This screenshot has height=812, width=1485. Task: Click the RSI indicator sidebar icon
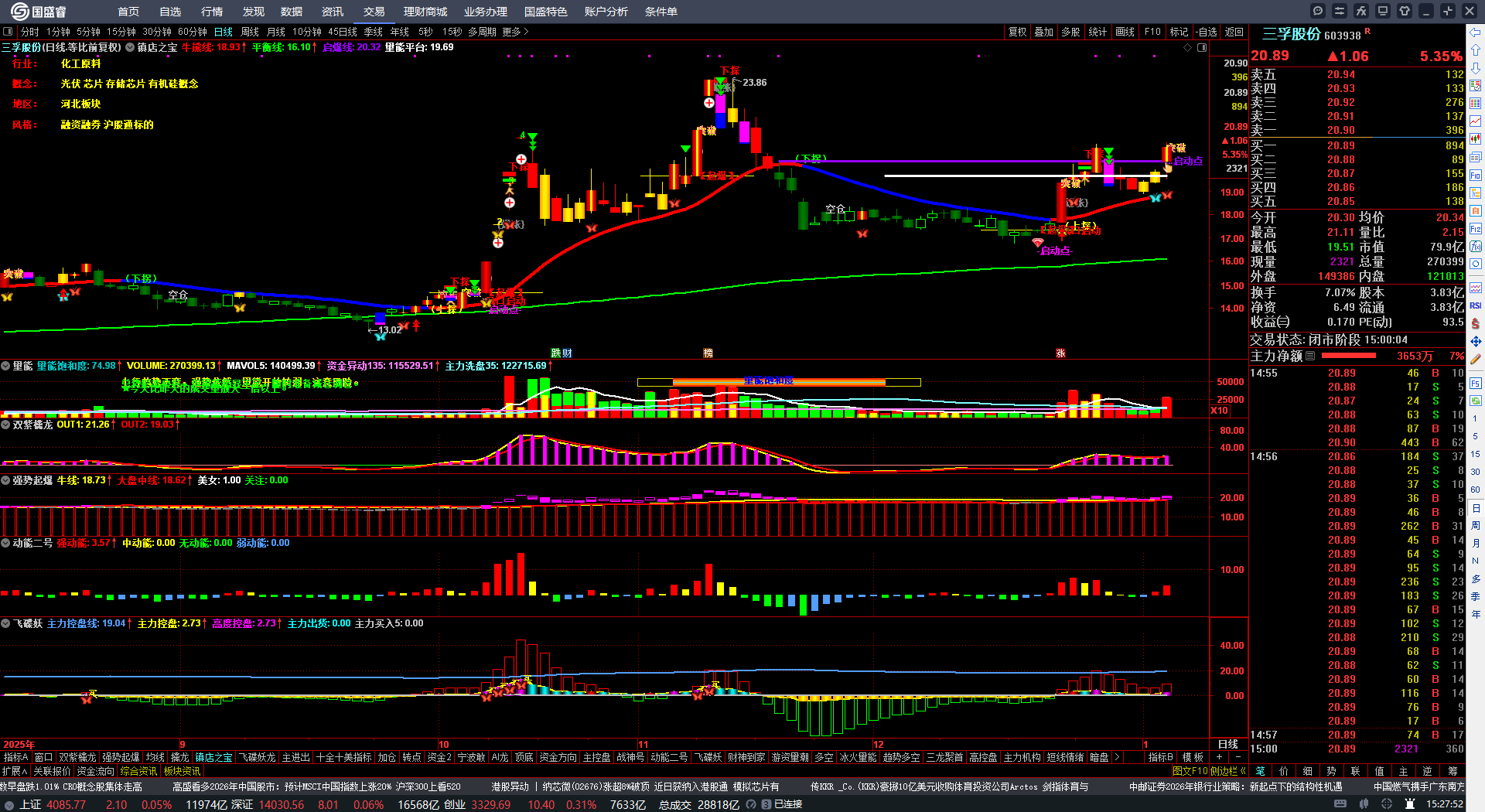coord(1476,305)
